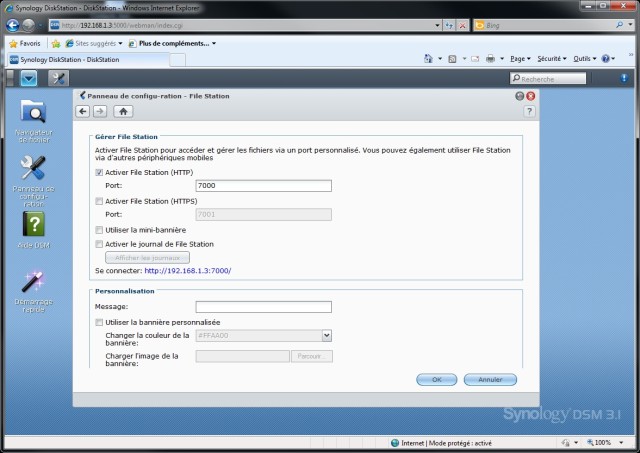
Task: Open the IE help question mark icon
Action: coord(605,59)
